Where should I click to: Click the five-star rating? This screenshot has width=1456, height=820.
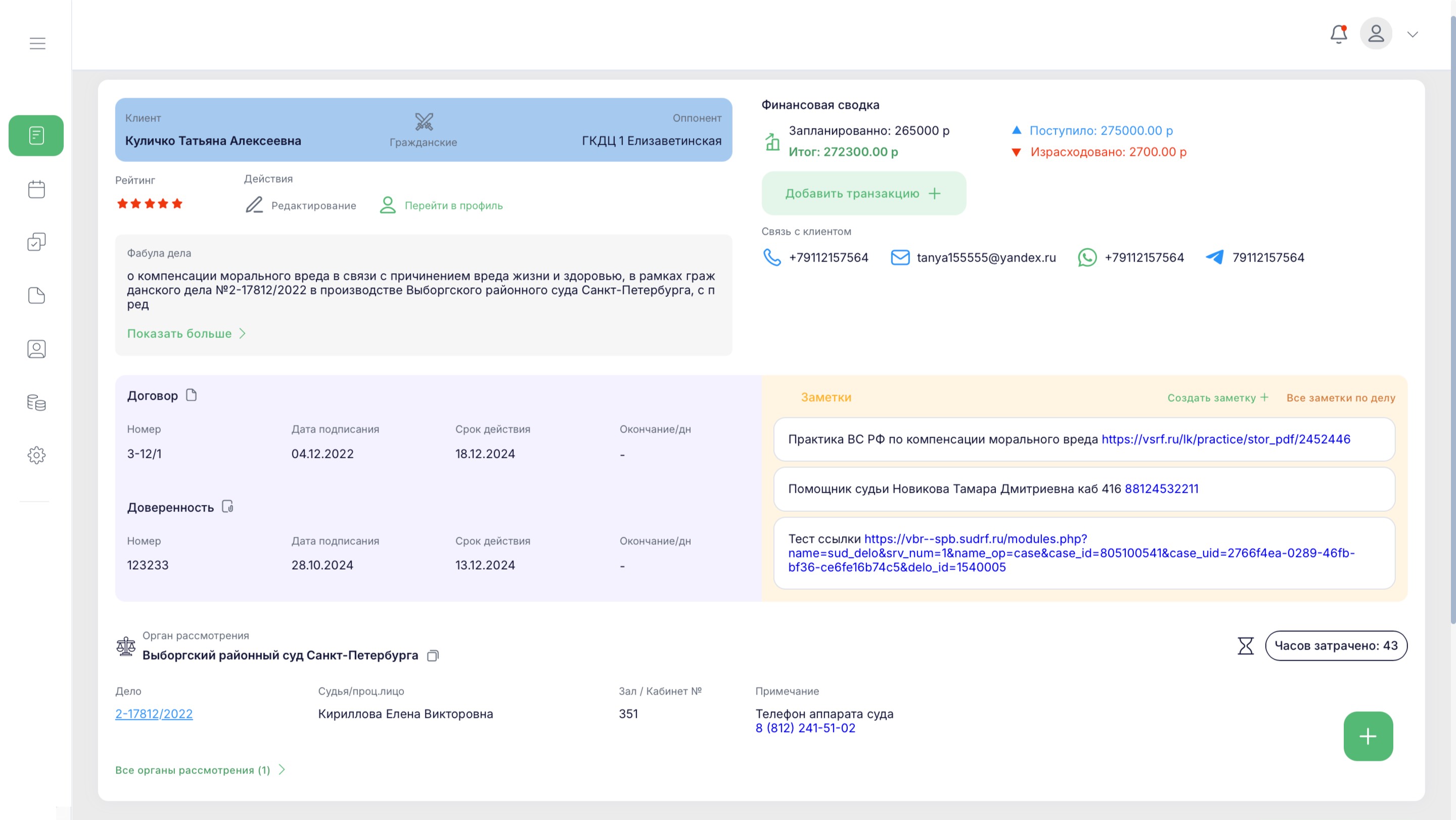pos(150,203)
